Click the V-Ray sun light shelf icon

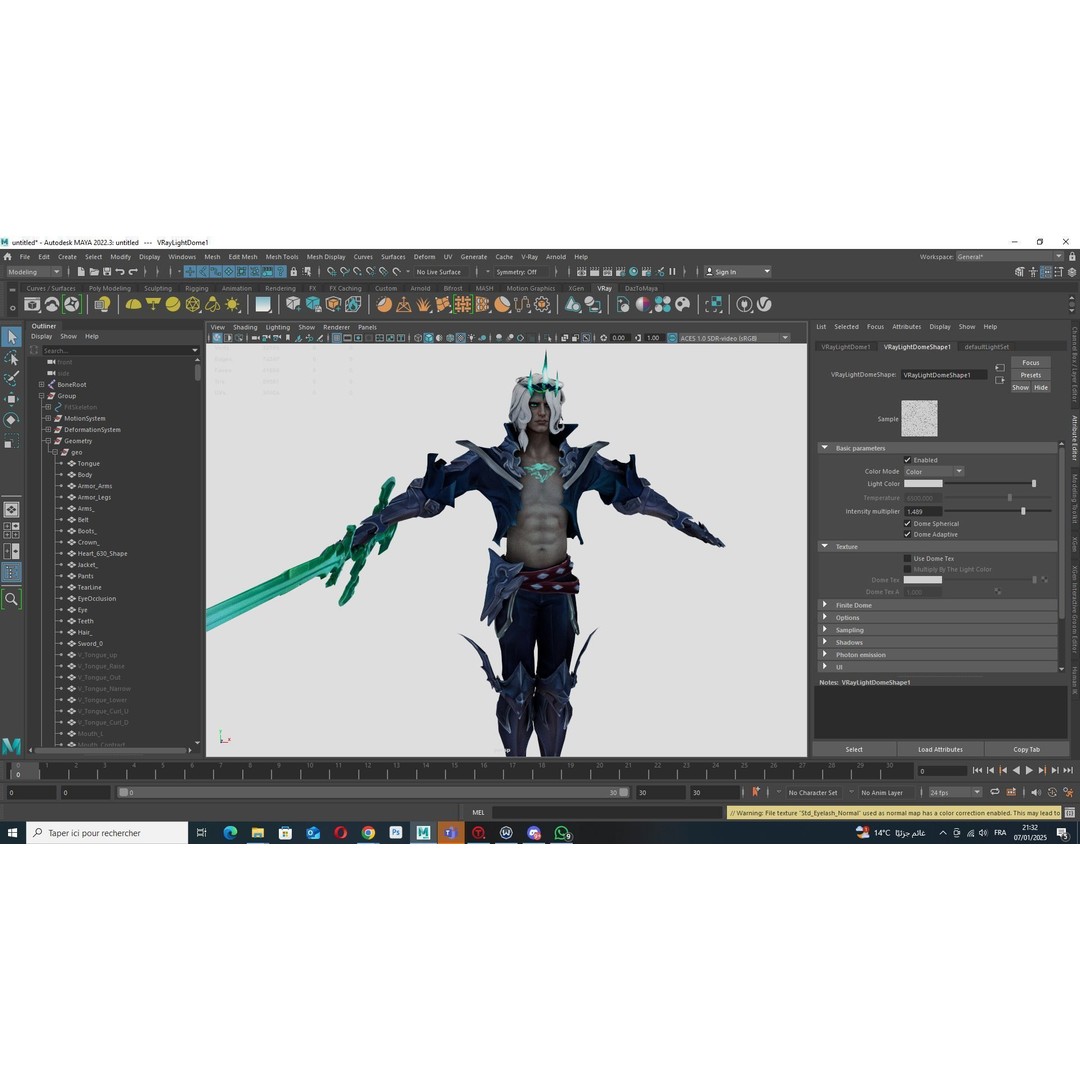pos(232,304)
